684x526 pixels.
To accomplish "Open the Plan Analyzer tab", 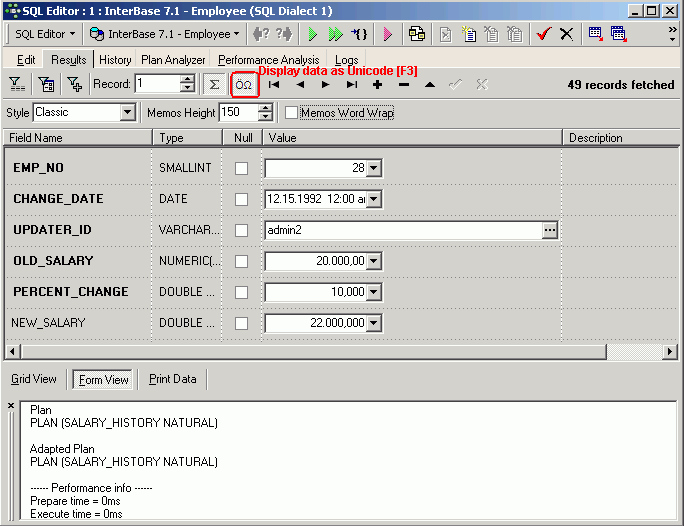I will click(173, 60).
